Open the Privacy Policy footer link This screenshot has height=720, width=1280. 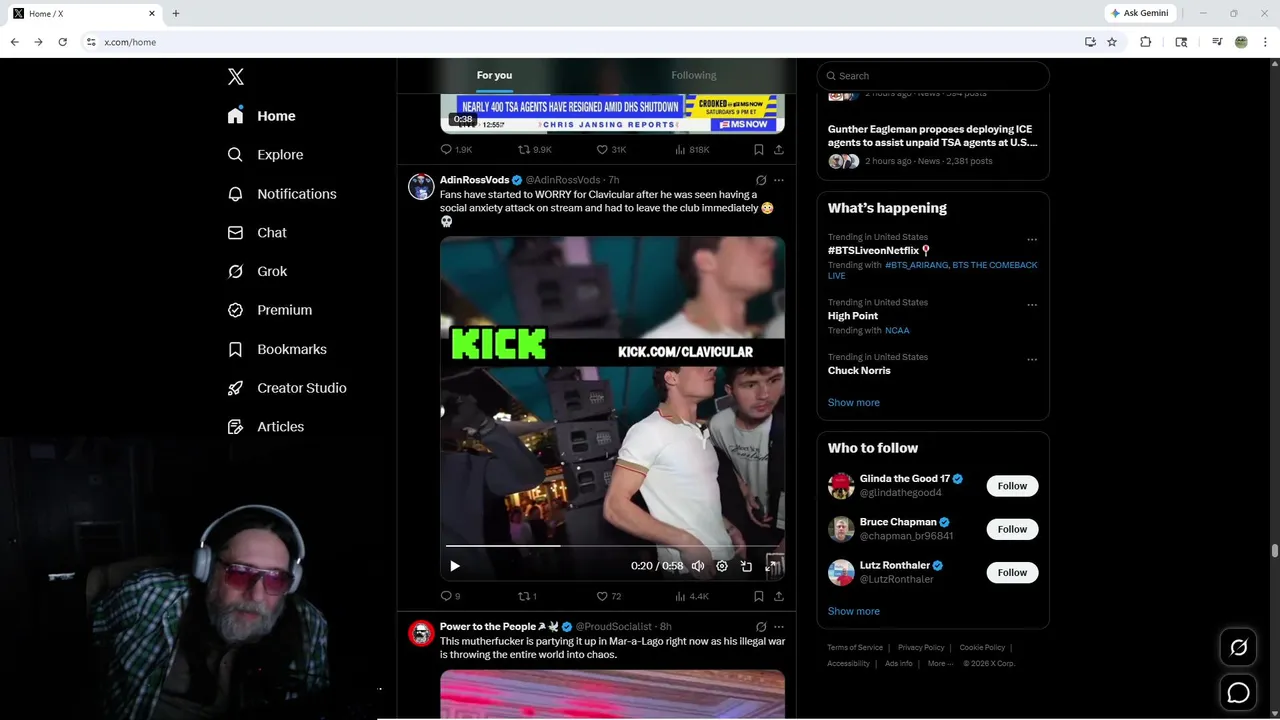921,648
